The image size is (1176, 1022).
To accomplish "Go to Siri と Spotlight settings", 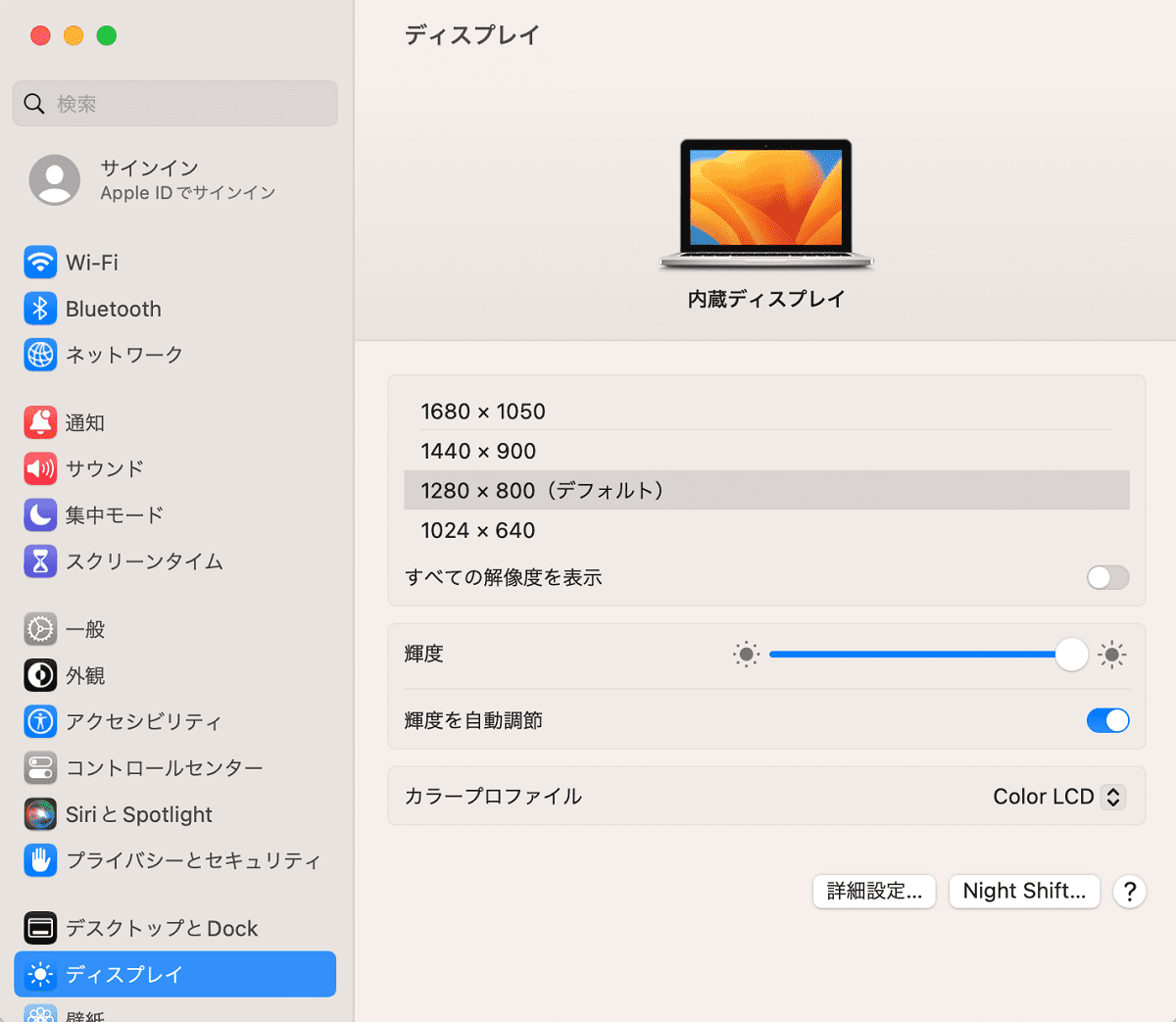I will [x=175, y=813].
